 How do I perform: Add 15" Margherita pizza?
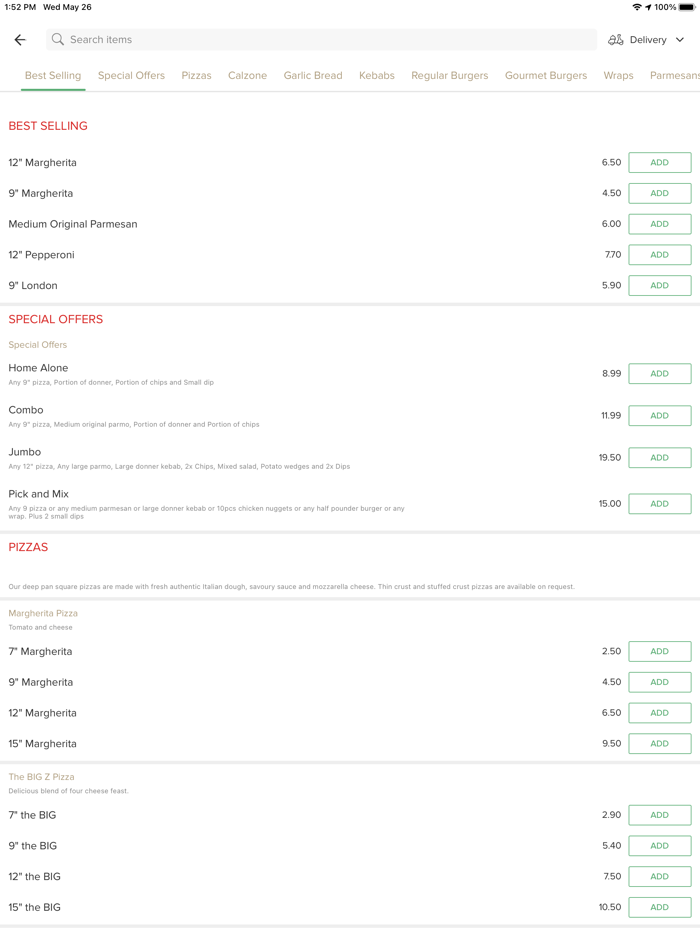[659, 744]
